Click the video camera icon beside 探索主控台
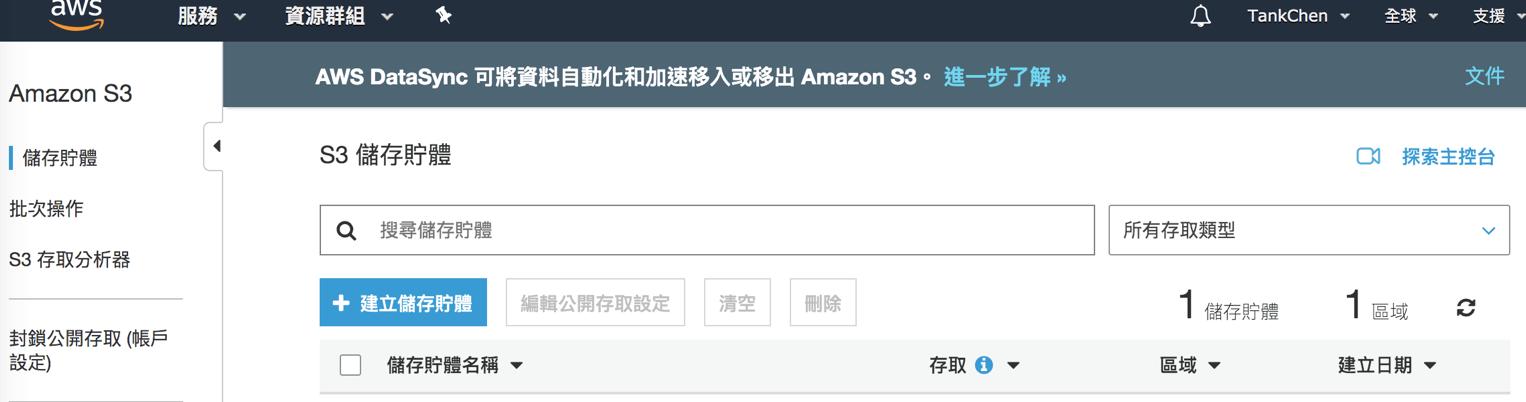Screen dimensions: 1526x402 [x=1368, y=157]
